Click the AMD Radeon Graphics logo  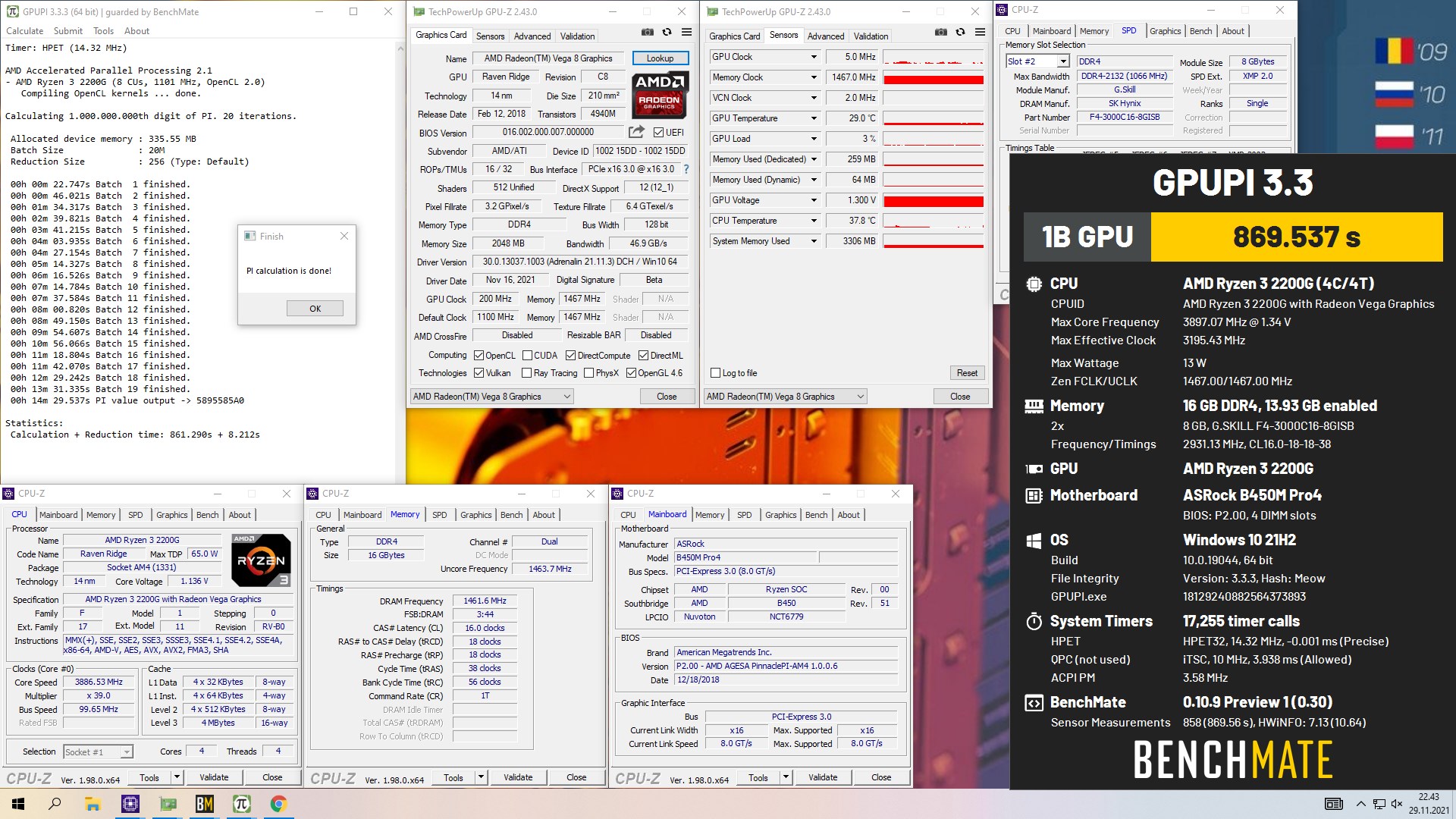(x=660, y=95)
